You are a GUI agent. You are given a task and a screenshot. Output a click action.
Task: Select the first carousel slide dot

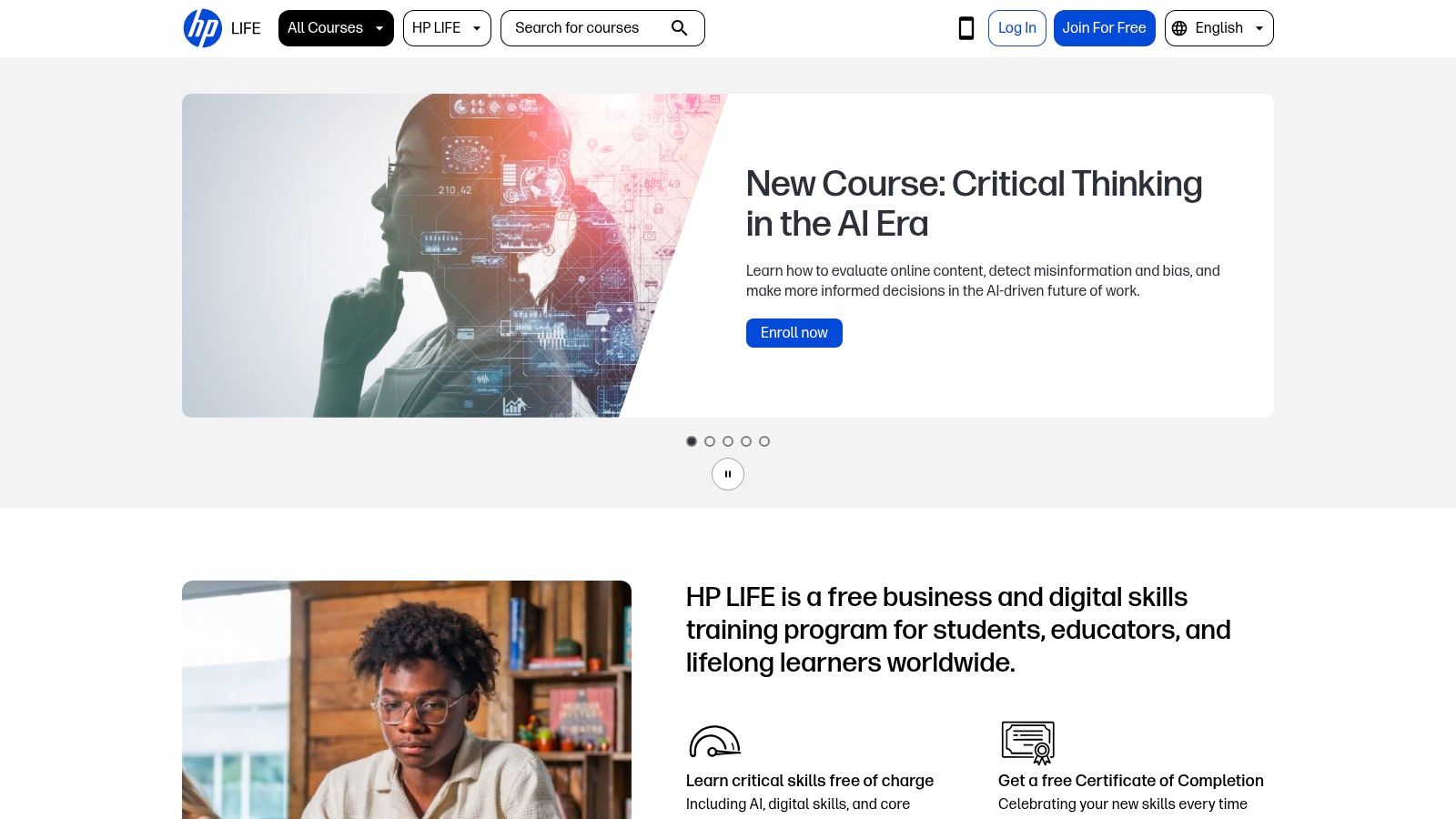(692, 441)
